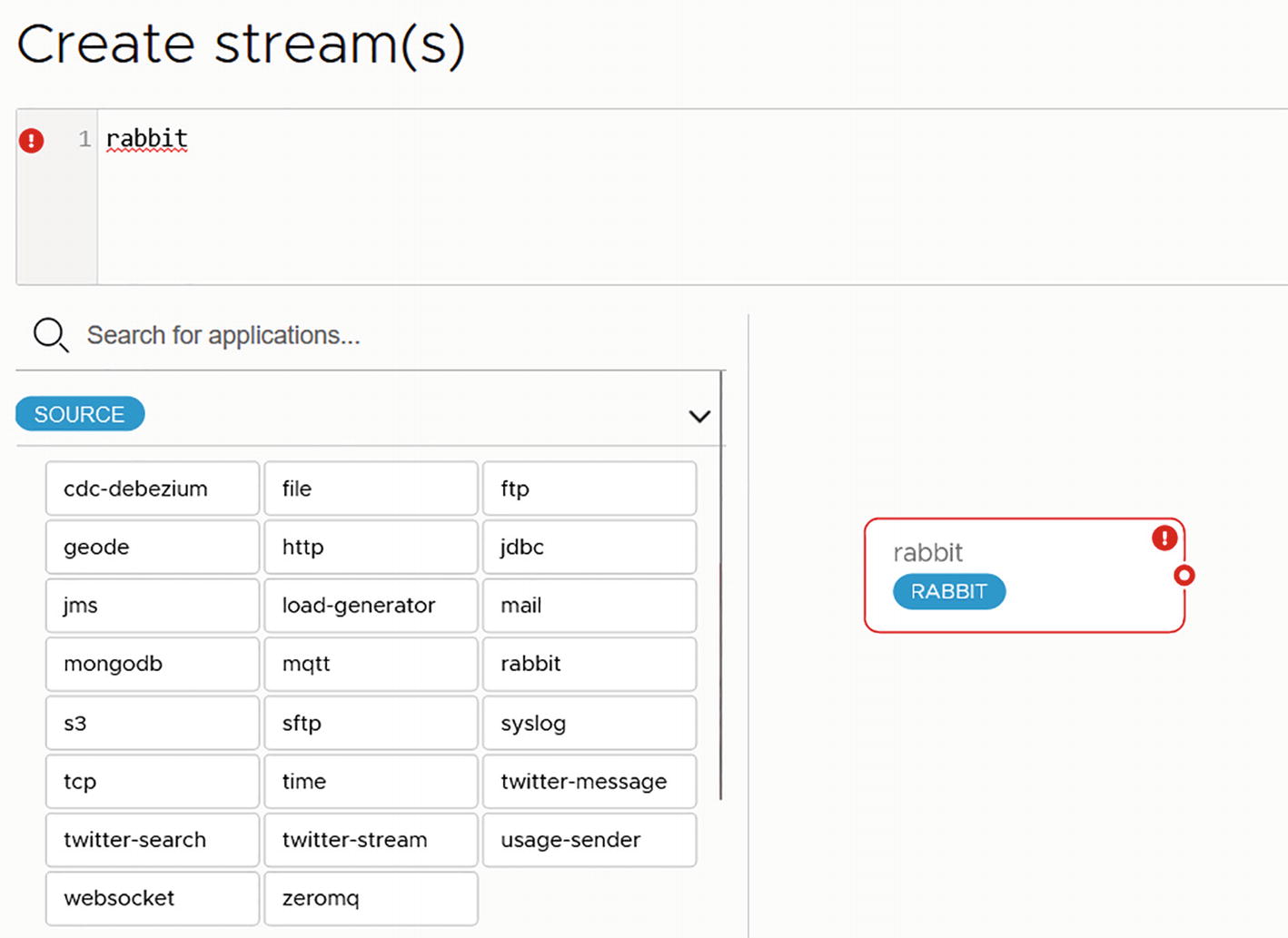Click the error badge on rabbit node

pos(1164,538)
